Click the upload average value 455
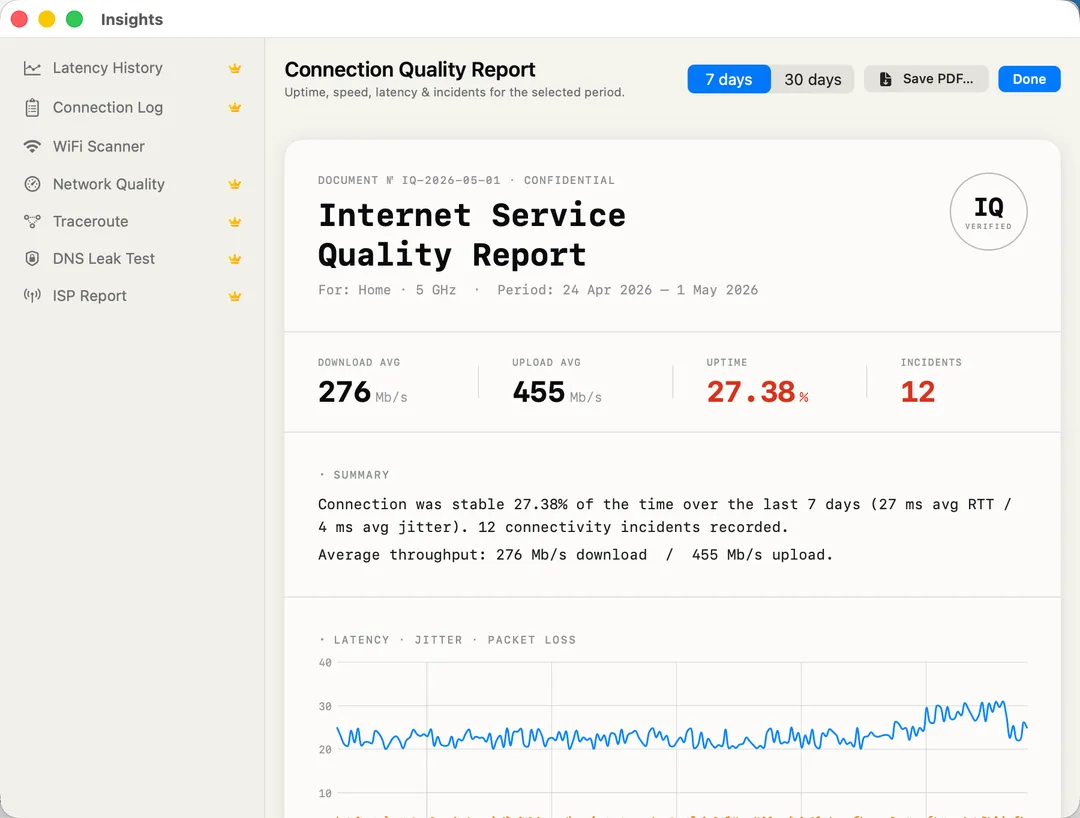This screenshot has height=818, width=1080. pyautogui.click(x=539, y=392)
